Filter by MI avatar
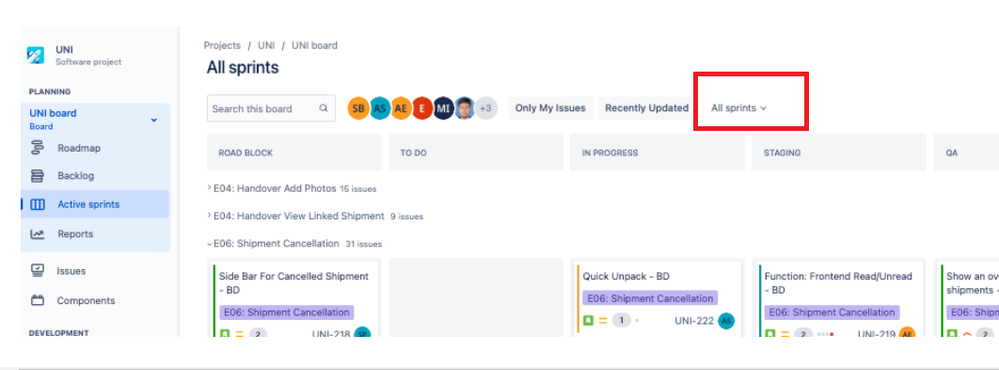999x370 pixels. click(443, 108)
